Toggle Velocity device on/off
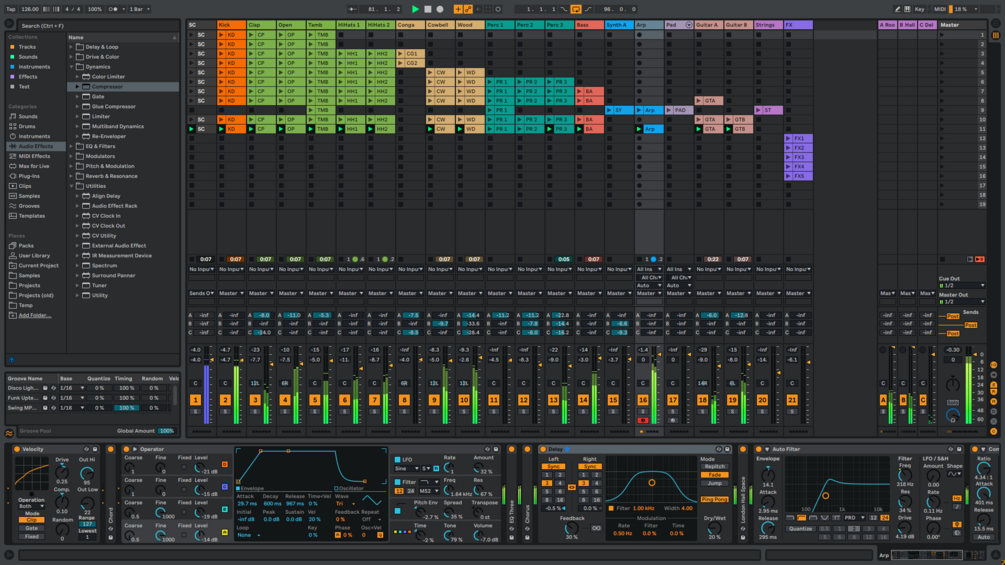 coord(17,449)
